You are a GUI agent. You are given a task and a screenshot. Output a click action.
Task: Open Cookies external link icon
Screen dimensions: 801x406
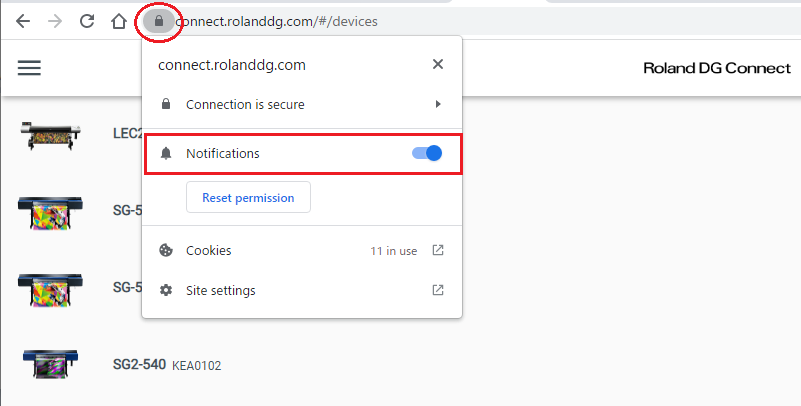[x=438, y=250]
